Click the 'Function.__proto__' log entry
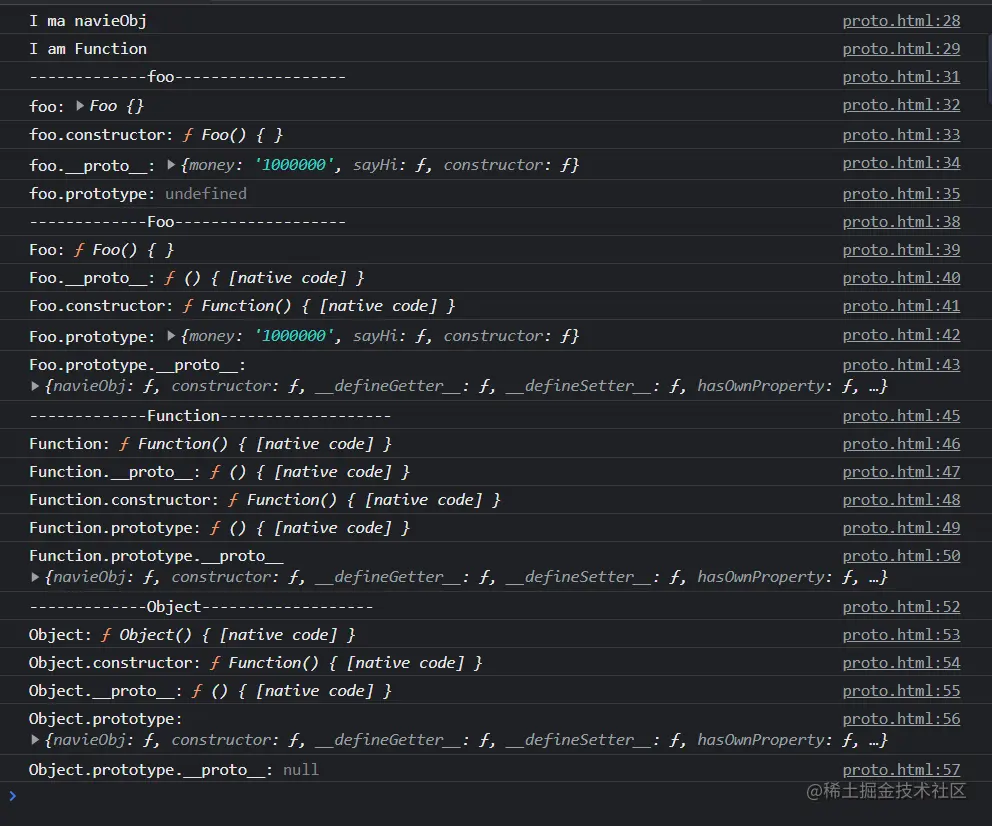 point(220,472)
